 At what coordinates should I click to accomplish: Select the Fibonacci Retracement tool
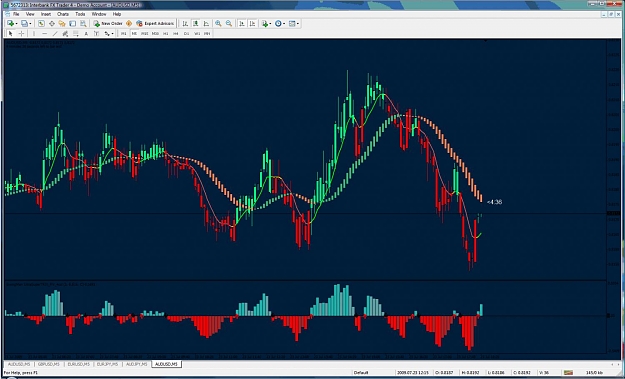pos(76,33)
